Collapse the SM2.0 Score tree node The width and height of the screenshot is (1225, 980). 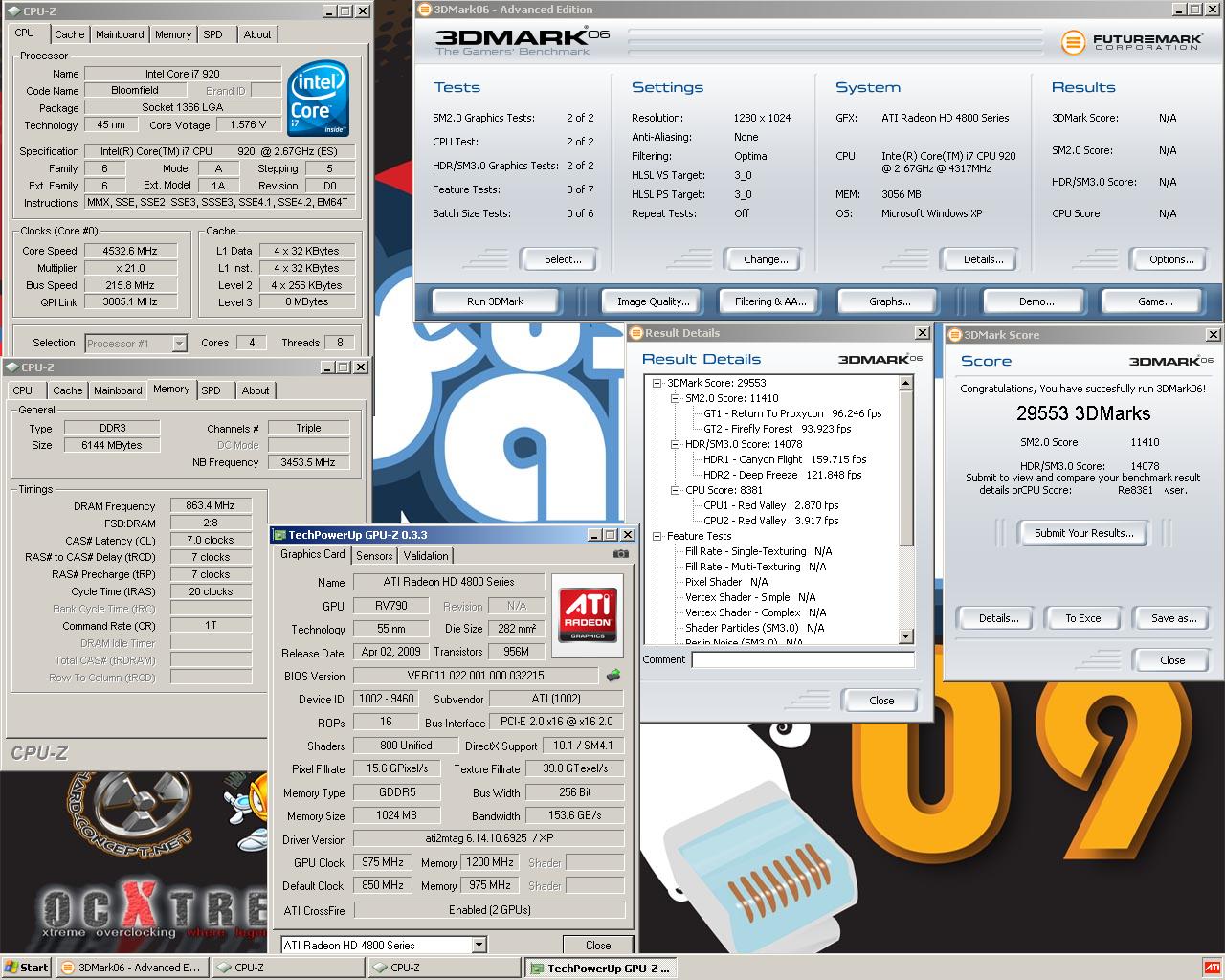tap(675, 398)
